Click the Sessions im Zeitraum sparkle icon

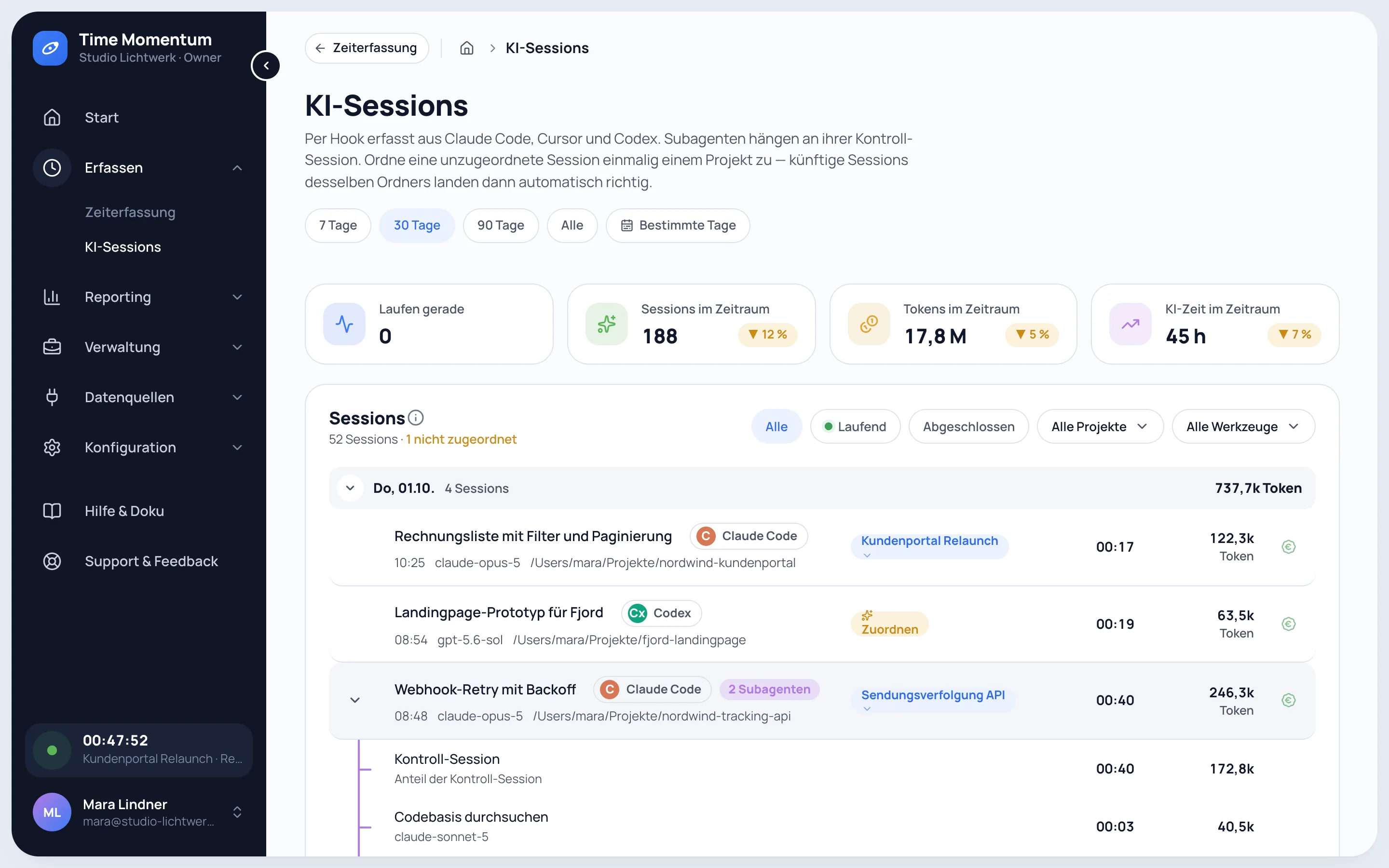pyautogui.click(x=607, y=325)
